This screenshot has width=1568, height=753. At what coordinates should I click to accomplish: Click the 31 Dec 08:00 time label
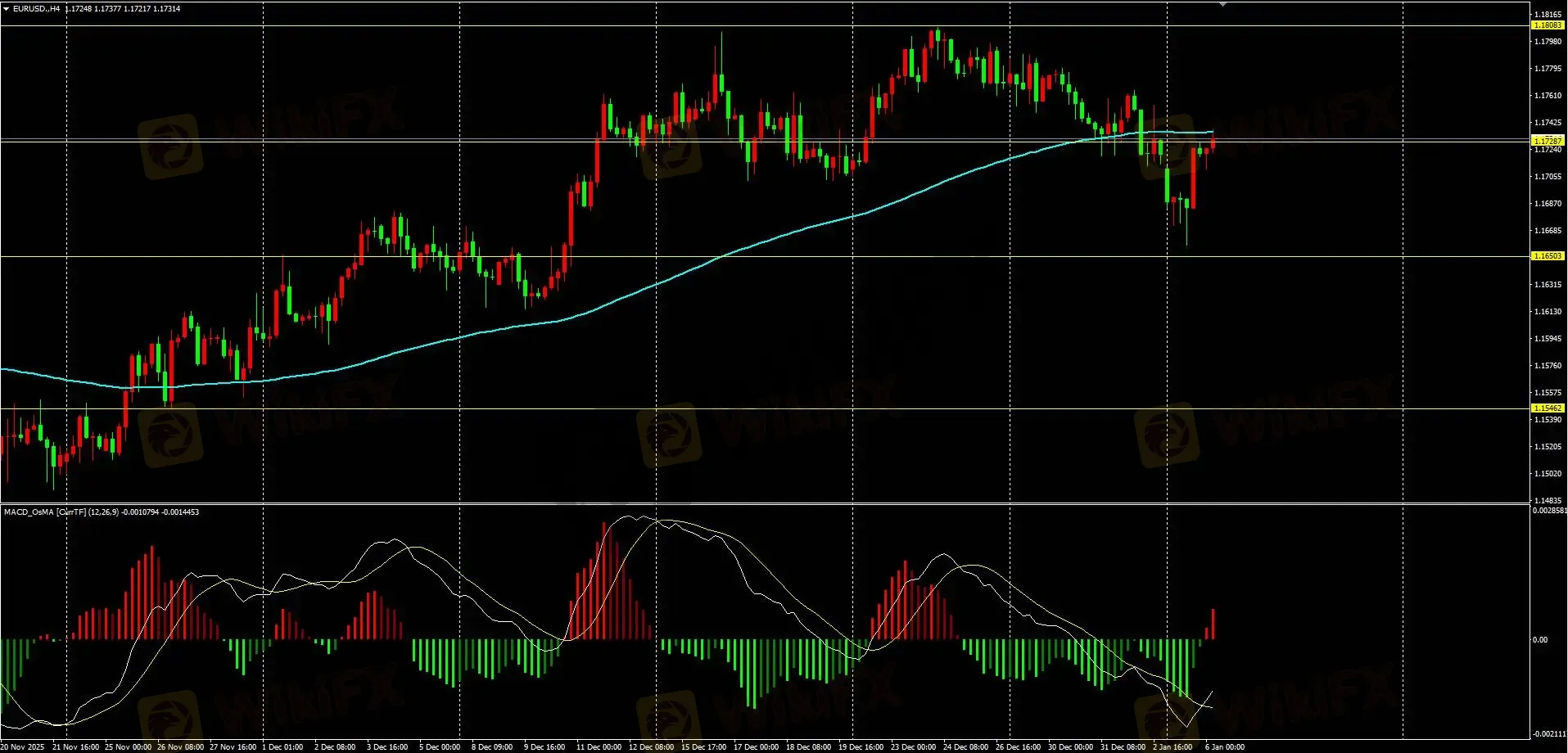click(x=1123, y=747)
